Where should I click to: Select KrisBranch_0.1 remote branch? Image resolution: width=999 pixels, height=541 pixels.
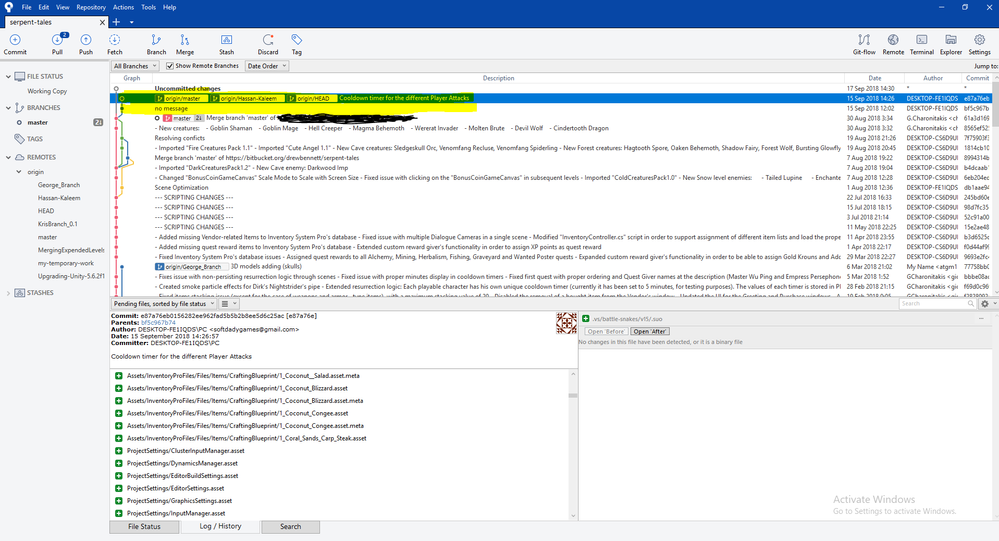[x=57, y=224]
